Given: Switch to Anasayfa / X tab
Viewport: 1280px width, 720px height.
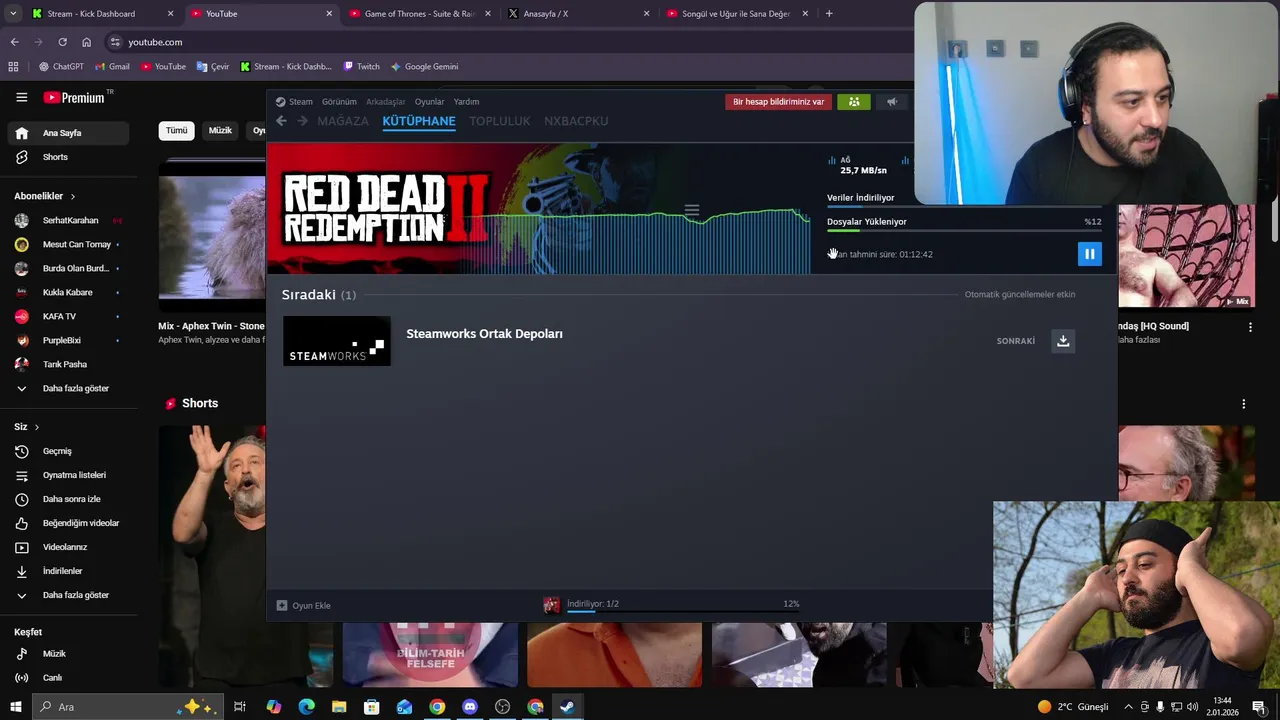Looking at the screenshot, I should point(577,14).
